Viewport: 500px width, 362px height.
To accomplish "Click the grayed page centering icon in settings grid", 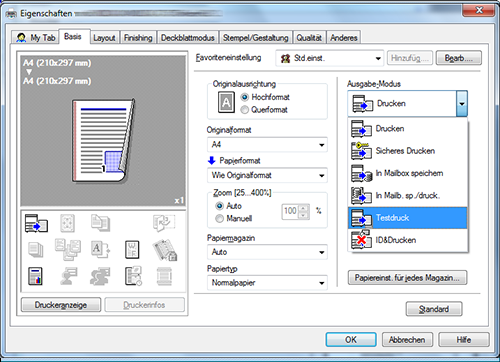I will click(67, 223).
